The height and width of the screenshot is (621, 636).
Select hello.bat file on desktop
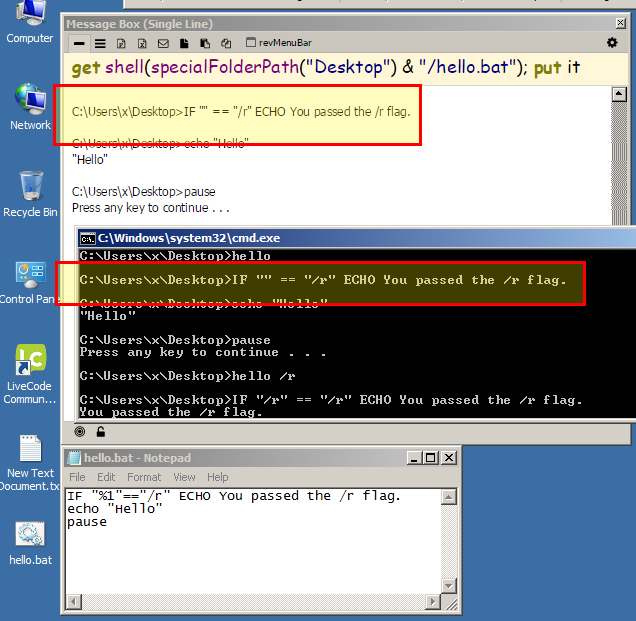click(30, 544)
